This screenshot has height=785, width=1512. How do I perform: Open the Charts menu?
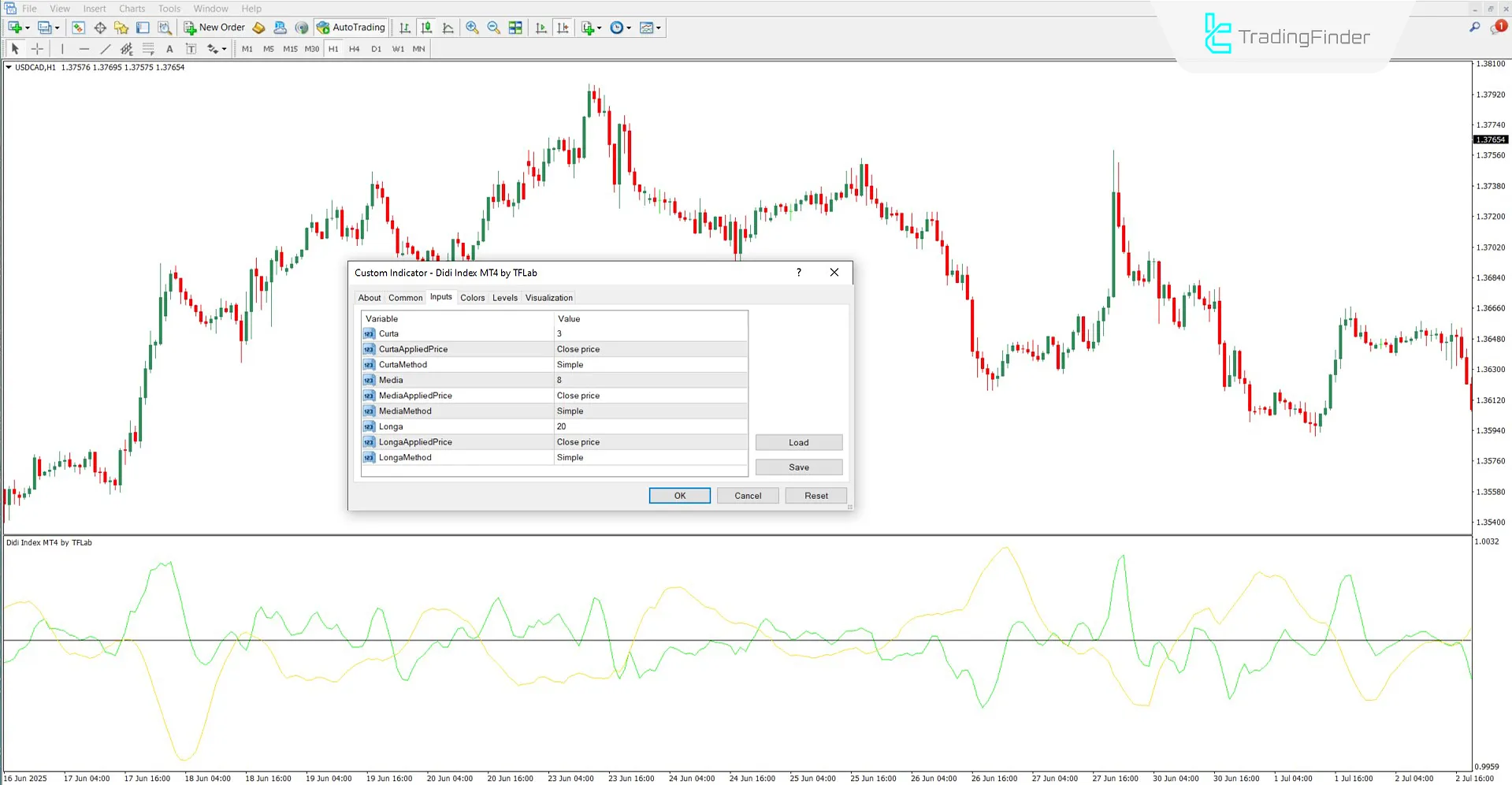(131, 9)
